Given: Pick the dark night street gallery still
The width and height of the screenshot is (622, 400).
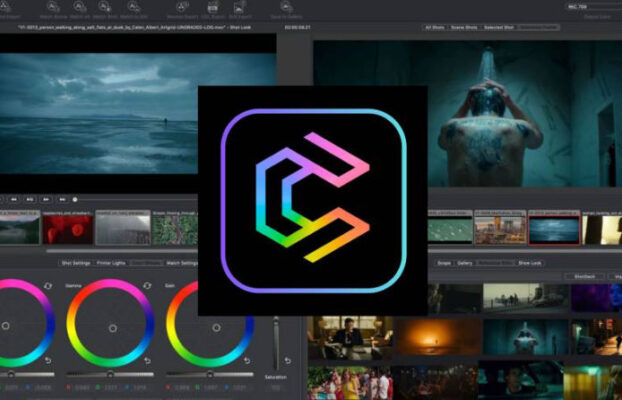Looking at the screenshot, I should 597,338.
